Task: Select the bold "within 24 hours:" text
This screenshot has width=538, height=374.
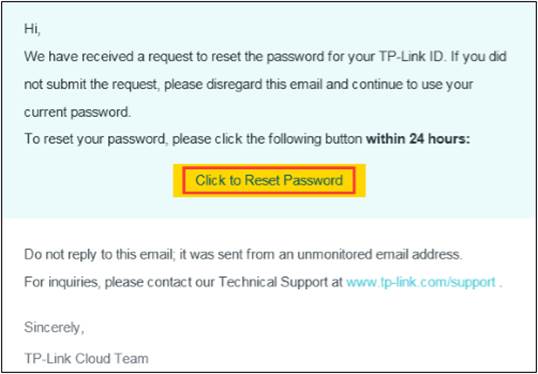Action: point(418,139)
